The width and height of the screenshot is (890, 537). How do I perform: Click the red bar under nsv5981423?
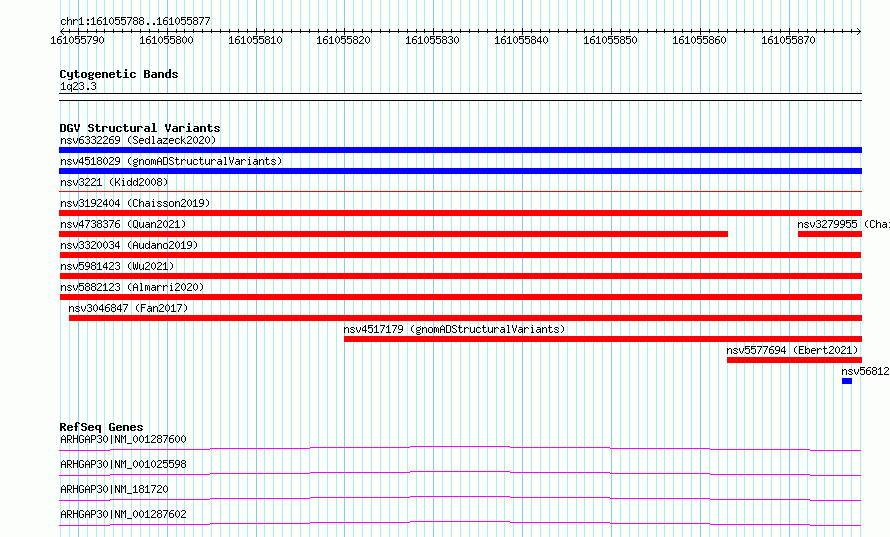(460, 276)
